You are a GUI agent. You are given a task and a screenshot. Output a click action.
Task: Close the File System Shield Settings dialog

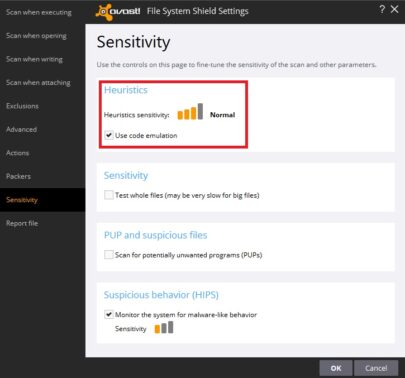coord(395,9)
